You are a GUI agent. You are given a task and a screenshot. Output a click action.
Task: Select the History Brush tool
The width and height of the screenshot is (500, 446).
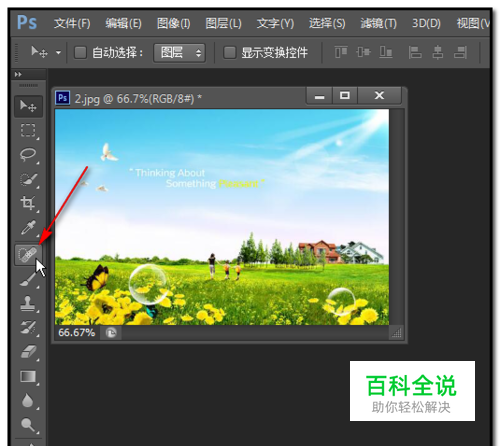28,328
